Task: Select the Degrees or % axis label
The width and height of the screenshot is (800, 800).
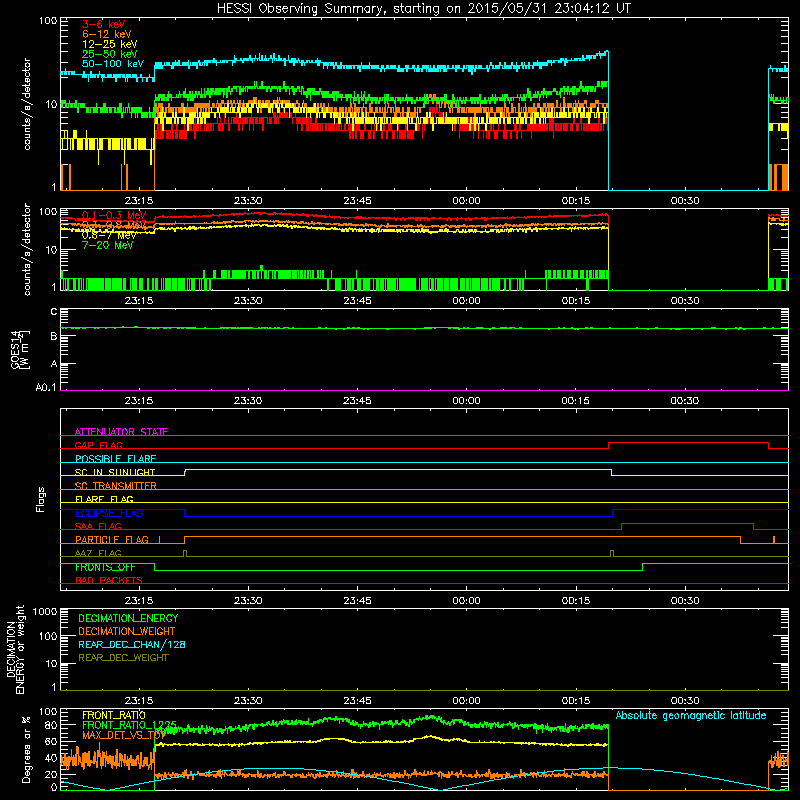Action: pos(26,749)
